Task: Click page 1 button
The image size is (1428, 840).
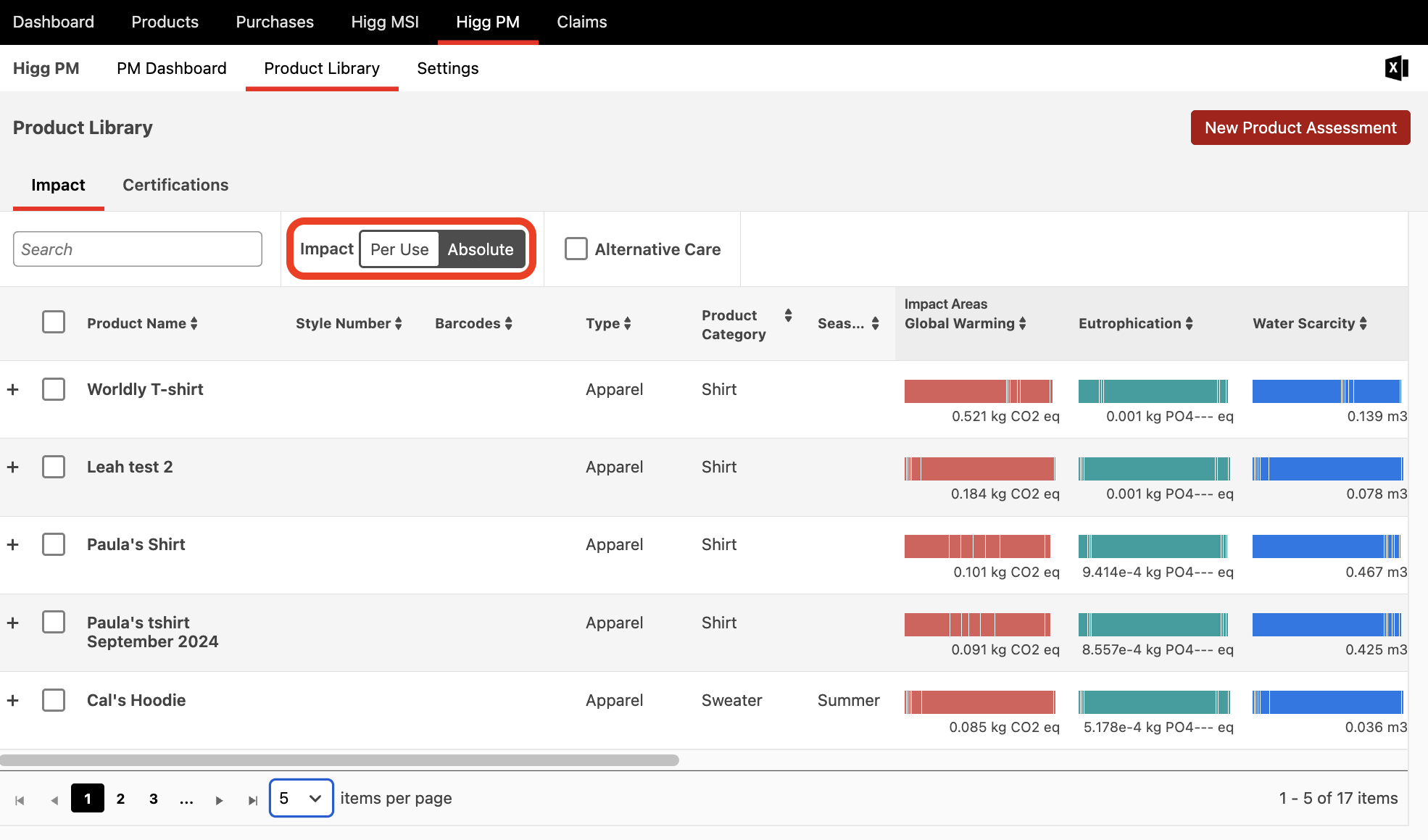Action: (88, 798)
